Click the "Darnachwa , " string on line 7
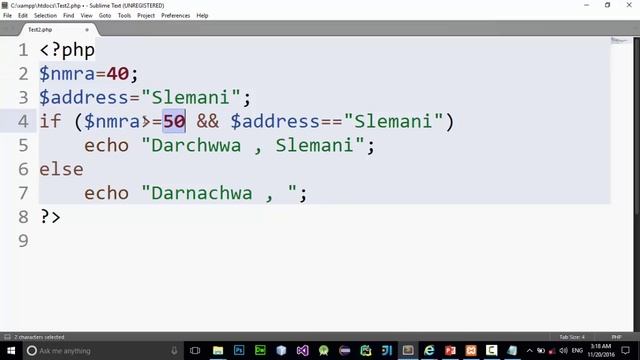The height and width of the screenshot is (360, 640). [219, 193]
